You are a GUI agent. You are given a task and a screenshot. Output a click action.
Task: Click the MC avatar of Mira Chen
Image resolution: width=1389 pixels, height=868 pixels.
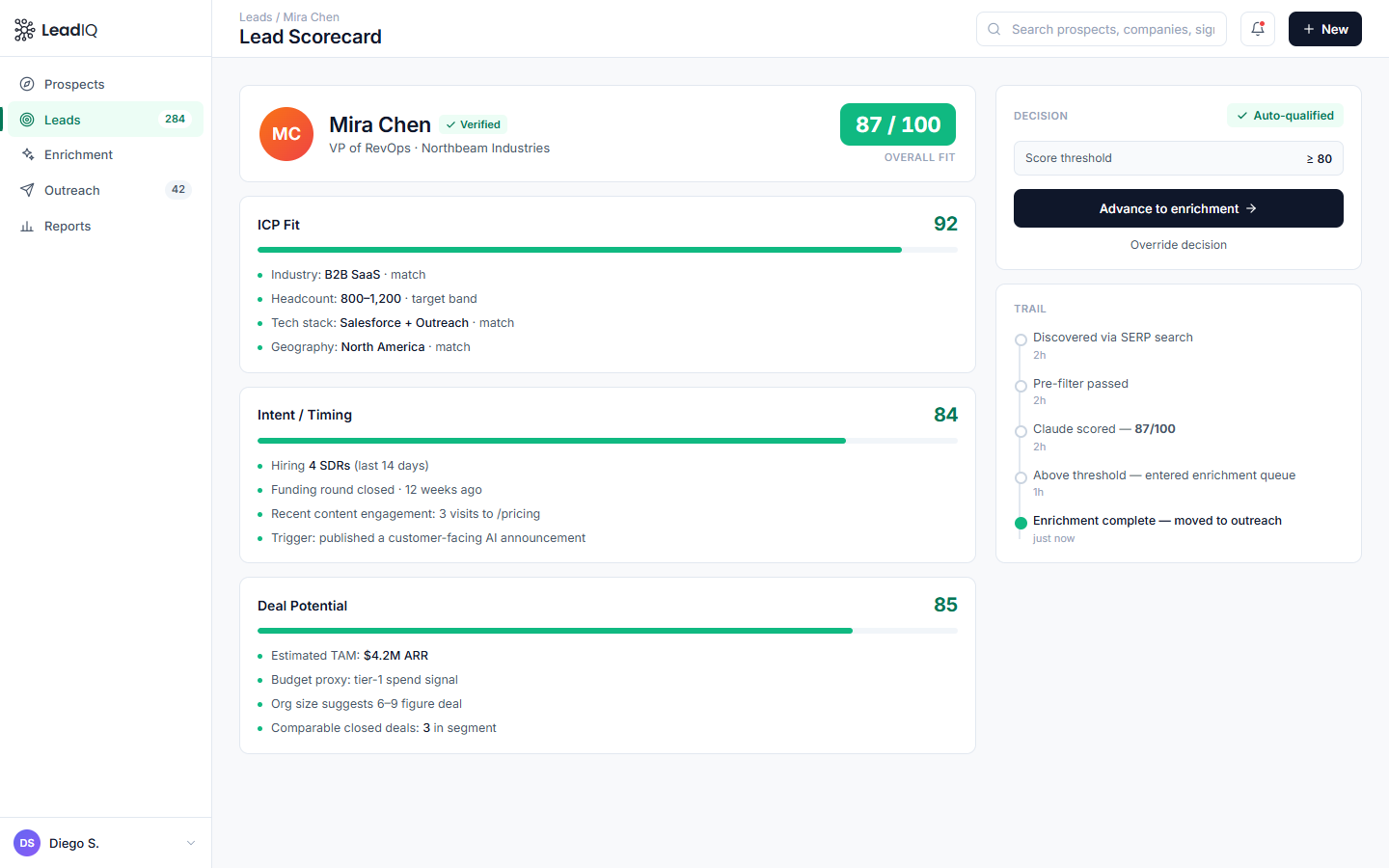[286, 134]
